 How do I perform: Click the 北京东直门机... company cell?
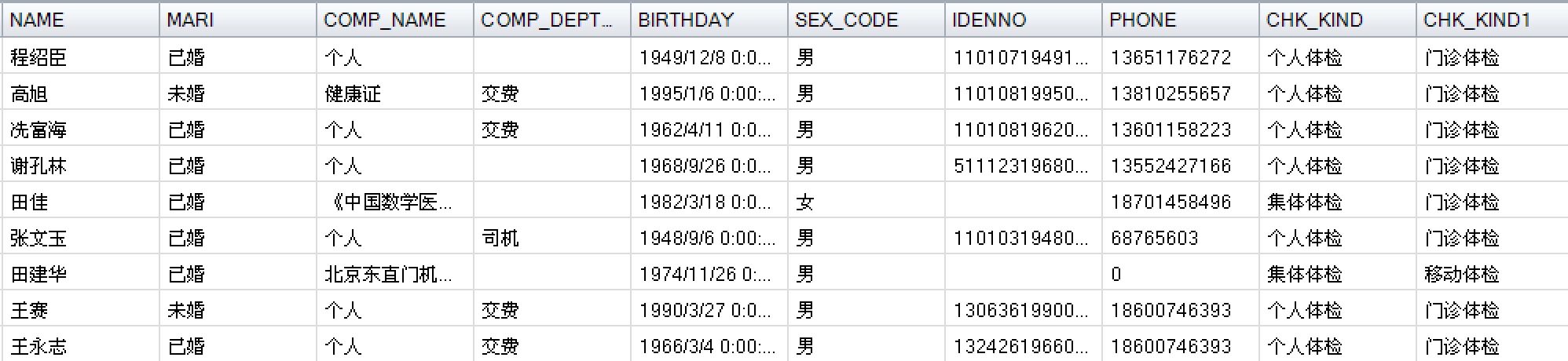click(394, 274)
